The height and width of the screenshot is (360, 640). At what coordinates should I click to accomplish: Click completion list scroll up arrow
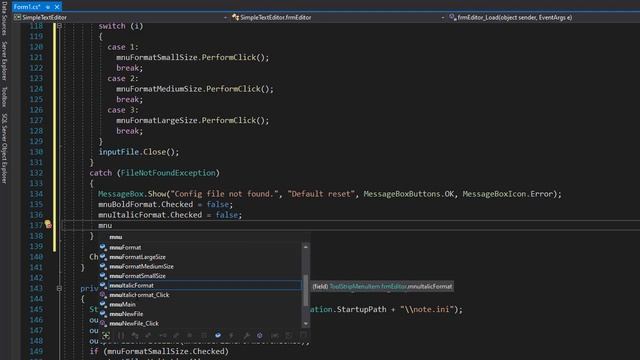tap(305, 247)
